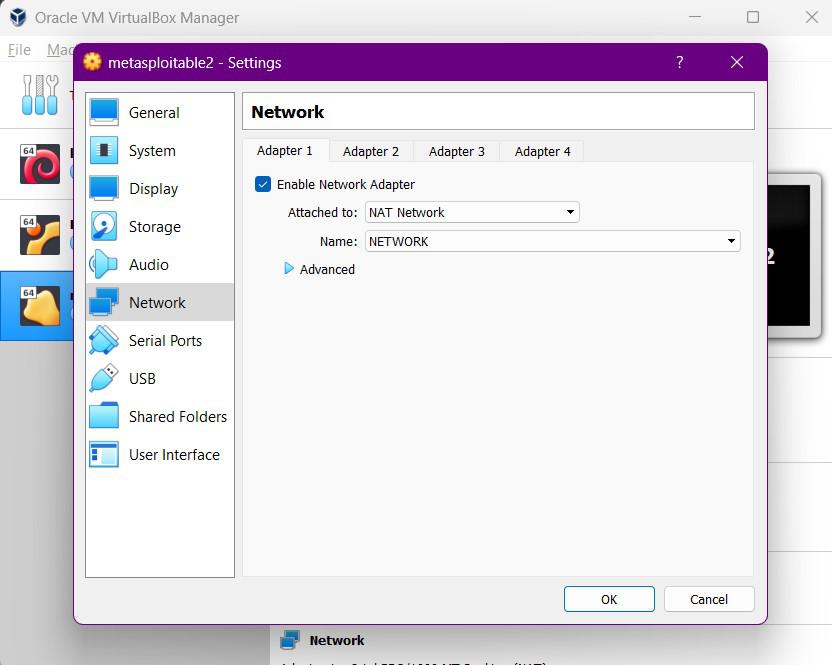Select the orange VM icon in Manager list
The height and width of the screenshot is (665, 832).
[40, 235]
